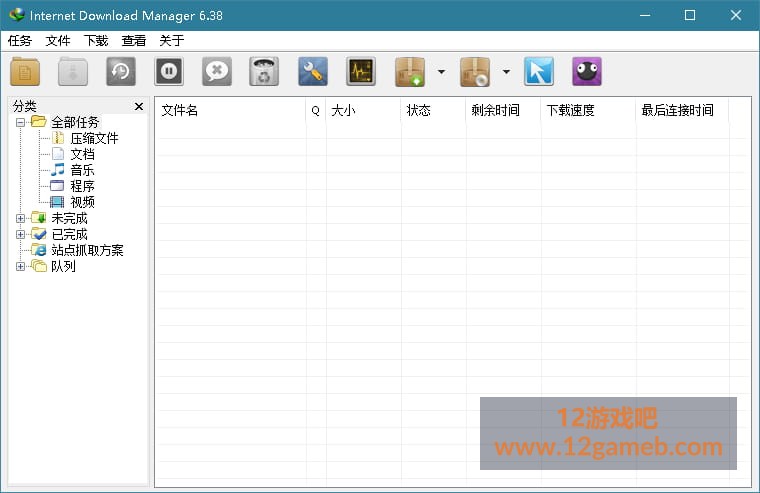The width and height of the screenshot is (760, 493).
Task: Open dropdown arrow beside green-arrow box icon
Action: click(x=441, y=72)
